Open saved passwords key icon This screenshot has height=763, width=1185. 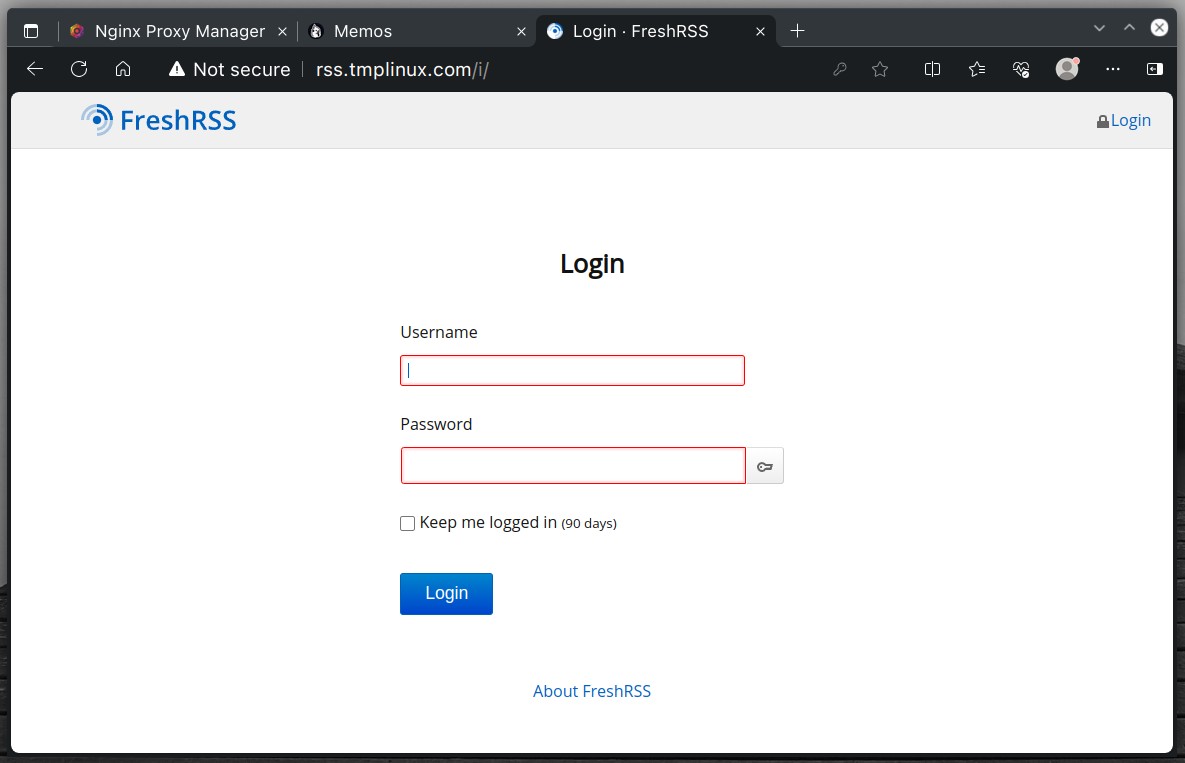(x=840, y=70)
